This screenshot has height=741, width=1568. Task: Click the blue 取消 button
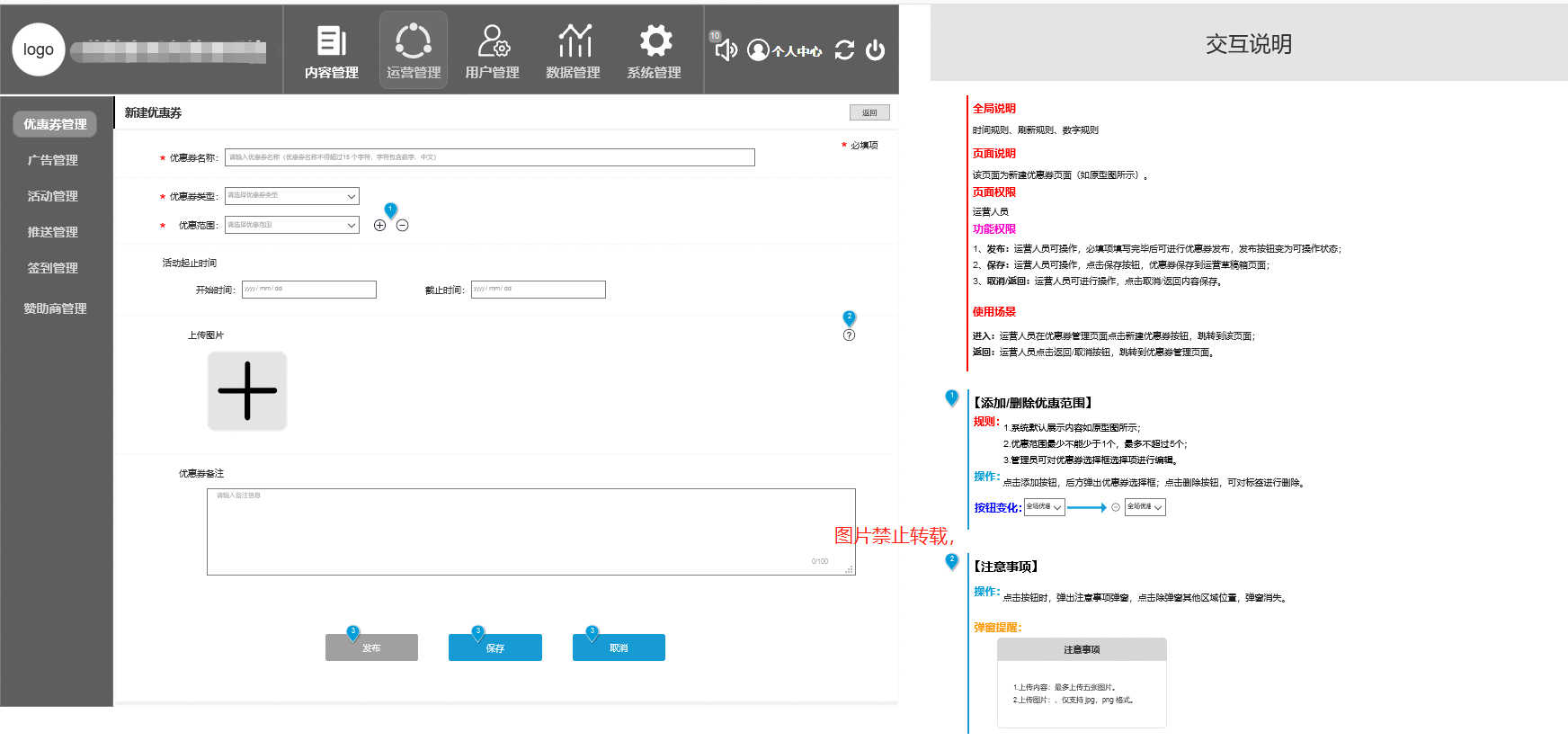coord(619,647)
